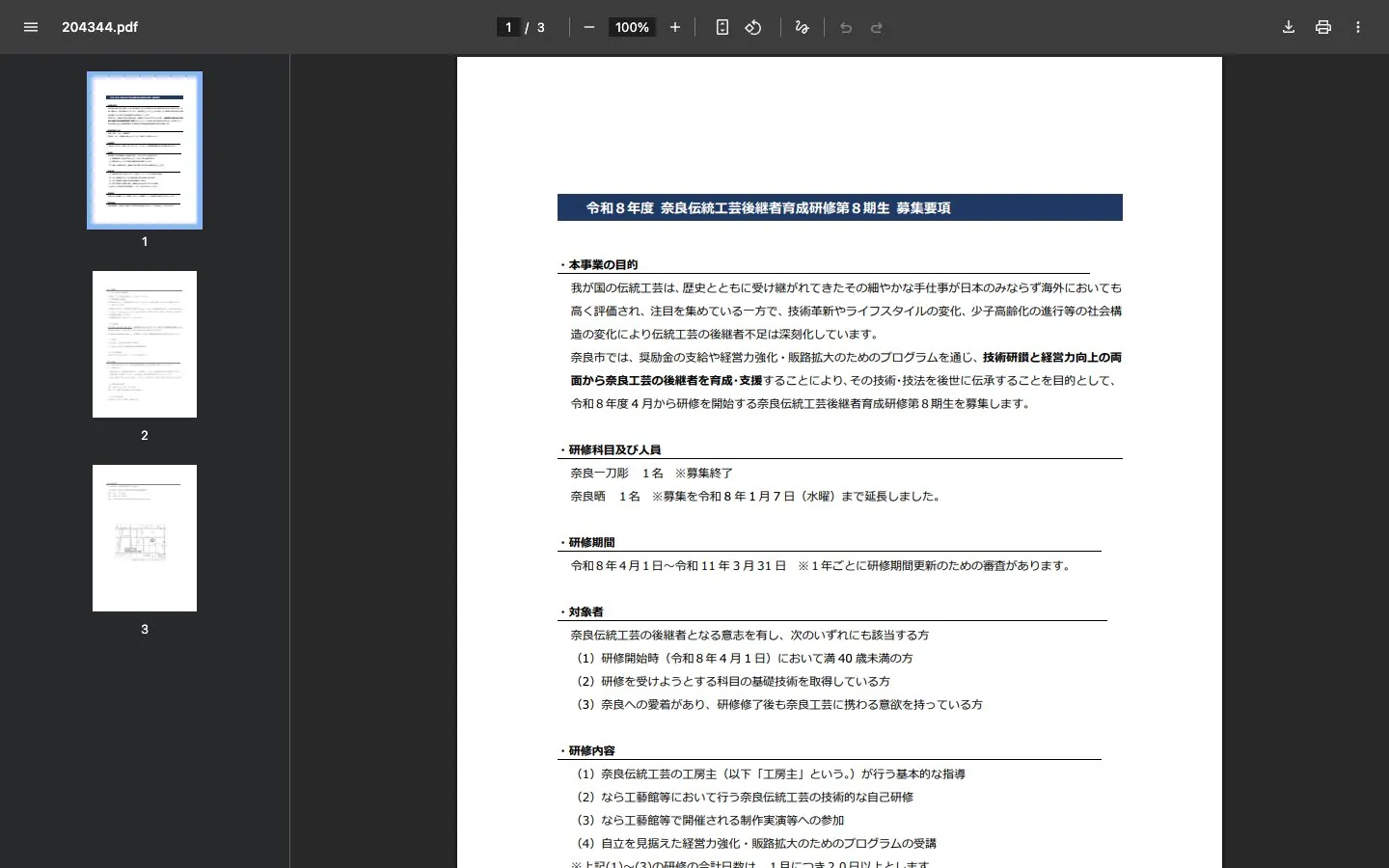Jump to page 3 thumbnail
This screenshot has height=868, width=1389.
pos(145,538)
